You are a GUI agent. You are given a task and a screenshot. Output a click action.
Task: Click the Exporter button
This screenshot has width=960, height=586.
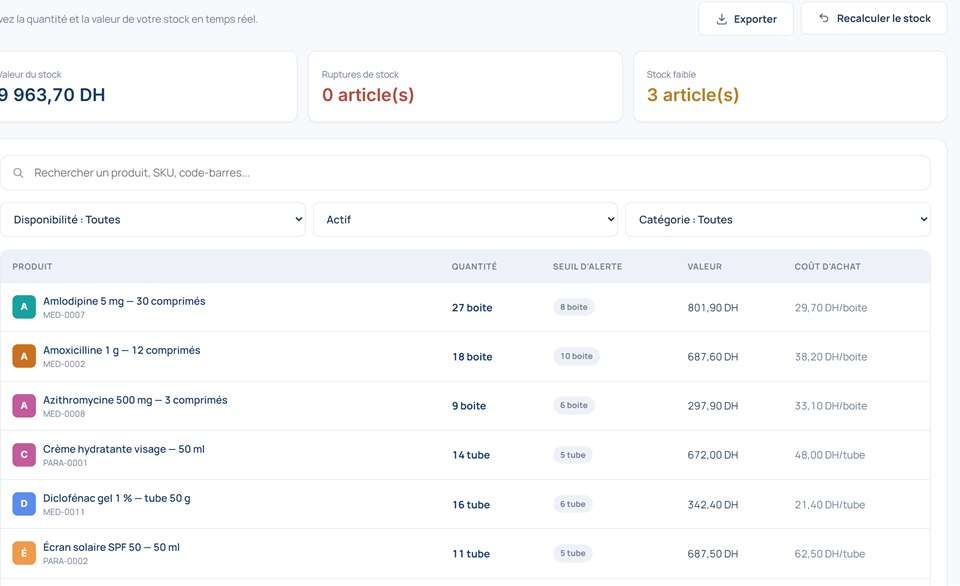tap(746, 19)
